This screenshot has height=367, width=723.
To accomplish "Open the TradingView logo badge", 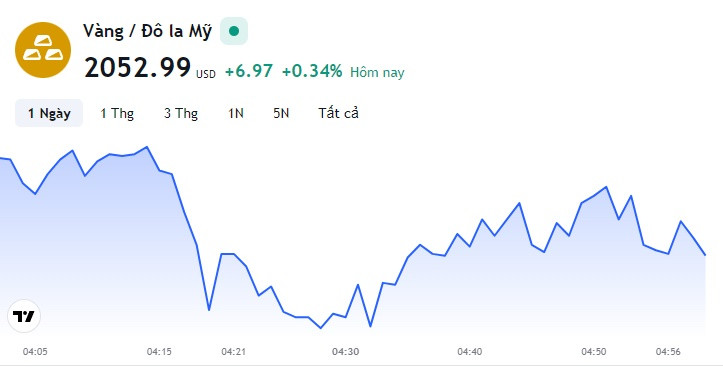I will (x=24, y=316).
